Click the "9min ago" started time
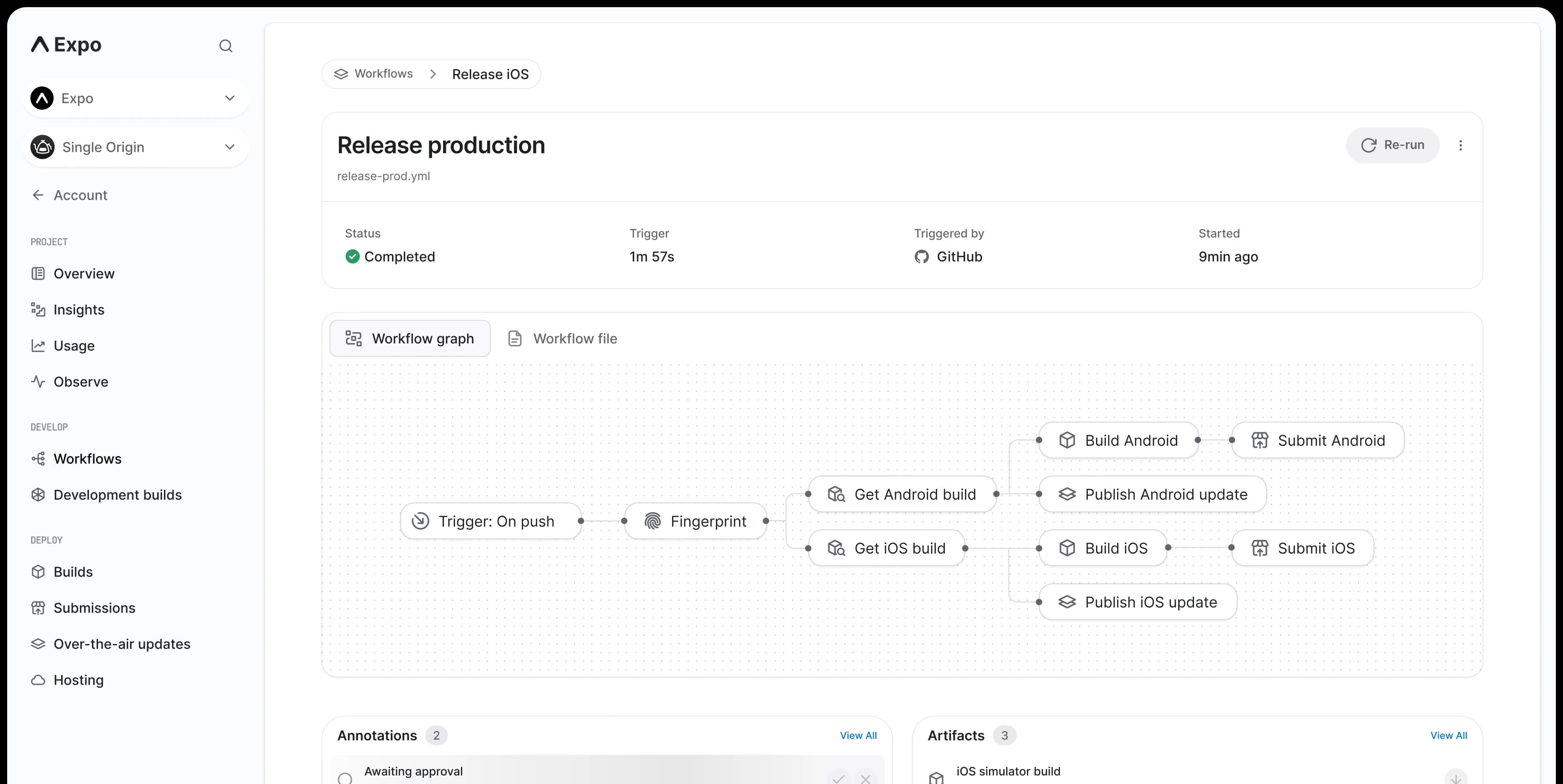The height and width of the screenshot is (784, 1563). [1228, 257]
